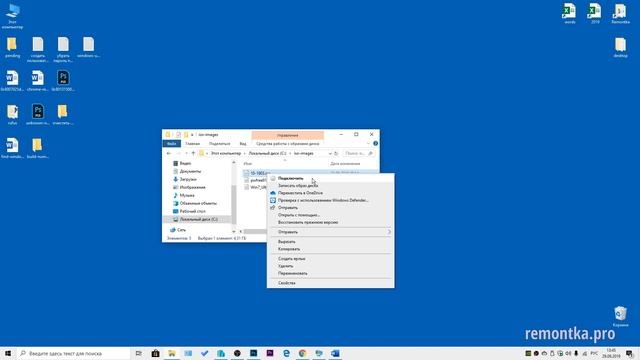Screen dimensions: 640x360
Task: Open the address bar history dropdown
Action: [330, 153]
